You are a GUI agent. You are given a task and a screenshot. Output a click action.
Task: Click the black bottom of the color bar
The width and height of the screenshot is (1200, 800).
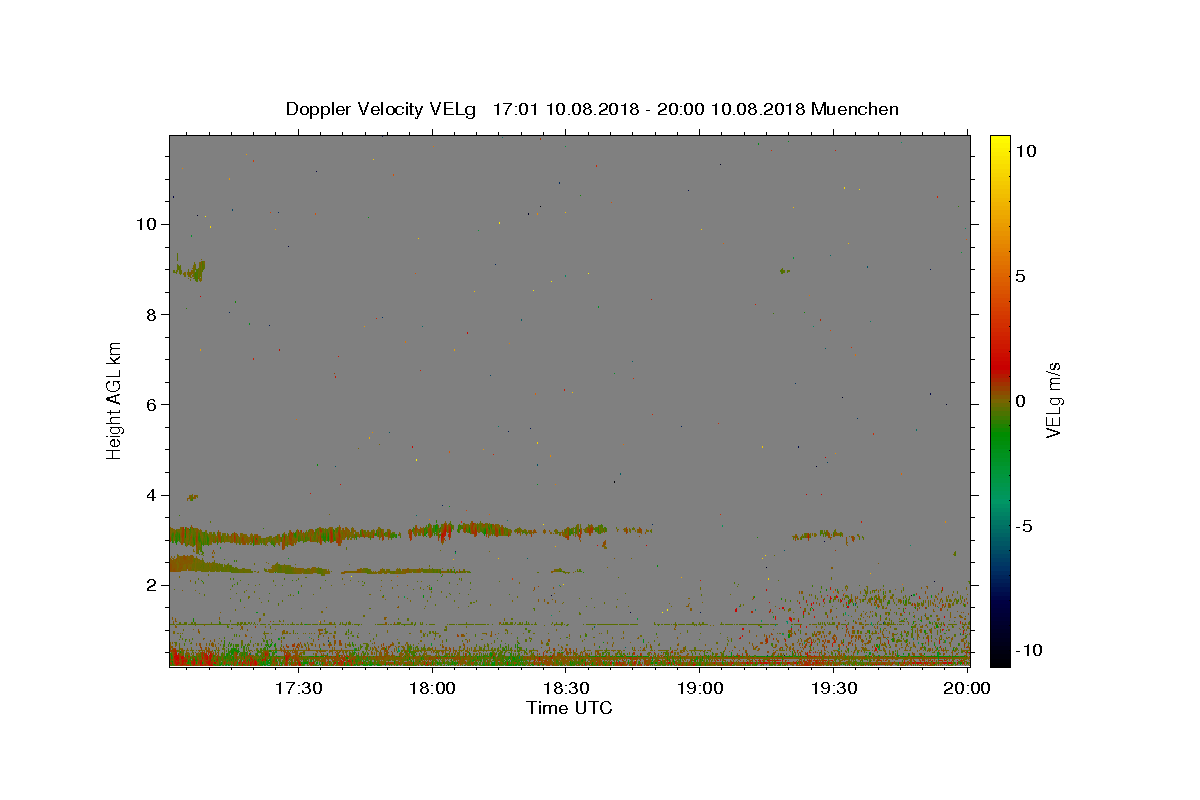[1000, 656]
